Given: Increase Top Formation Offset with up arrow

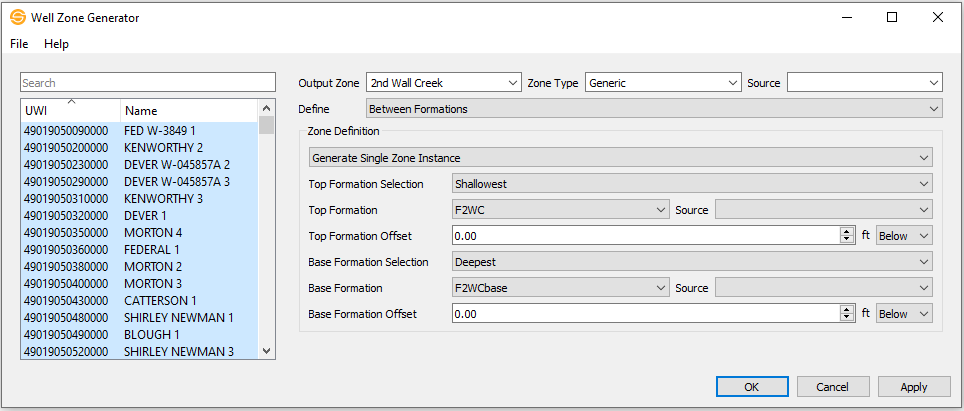Looking at the screenshot, I should pos(847,231).
